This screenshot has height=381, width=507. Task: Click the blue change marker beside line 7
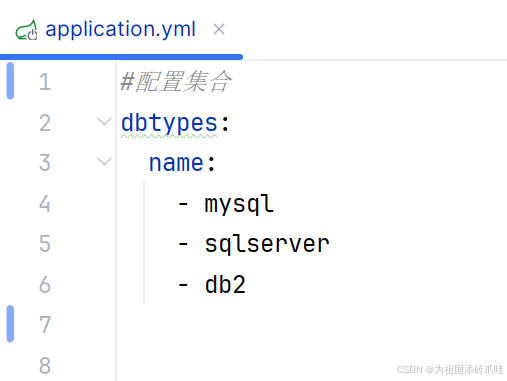10,324
